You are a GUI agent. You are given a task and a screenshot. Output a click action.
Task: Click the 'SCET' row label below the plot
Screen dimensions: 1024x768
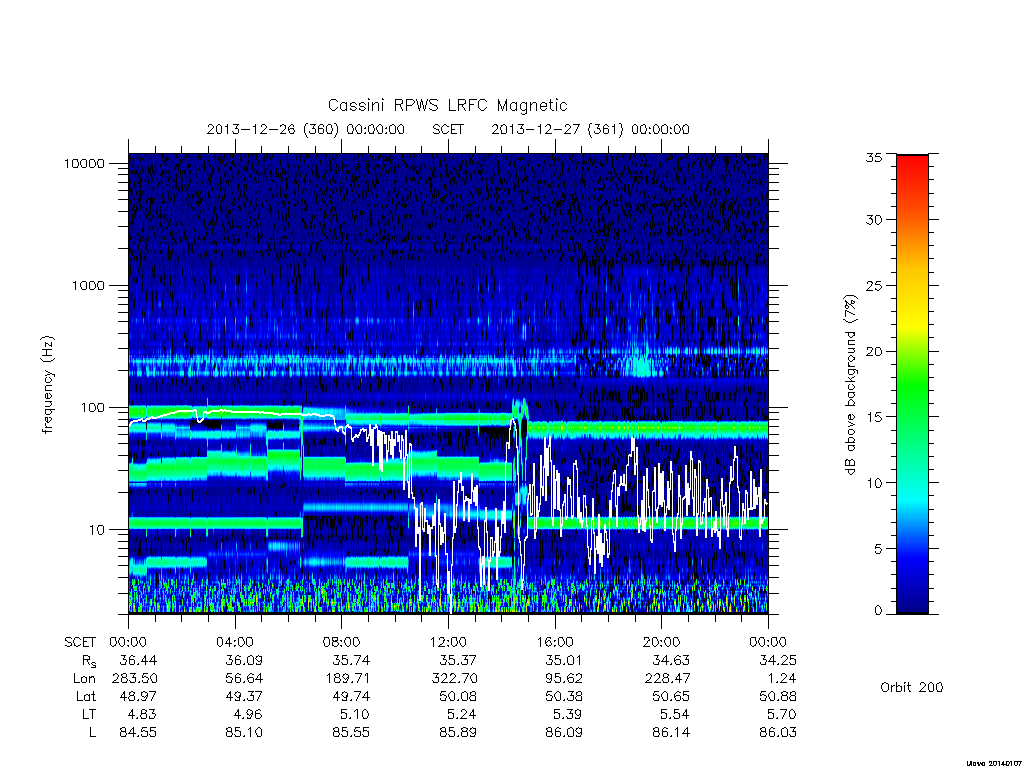coord(80,642)
